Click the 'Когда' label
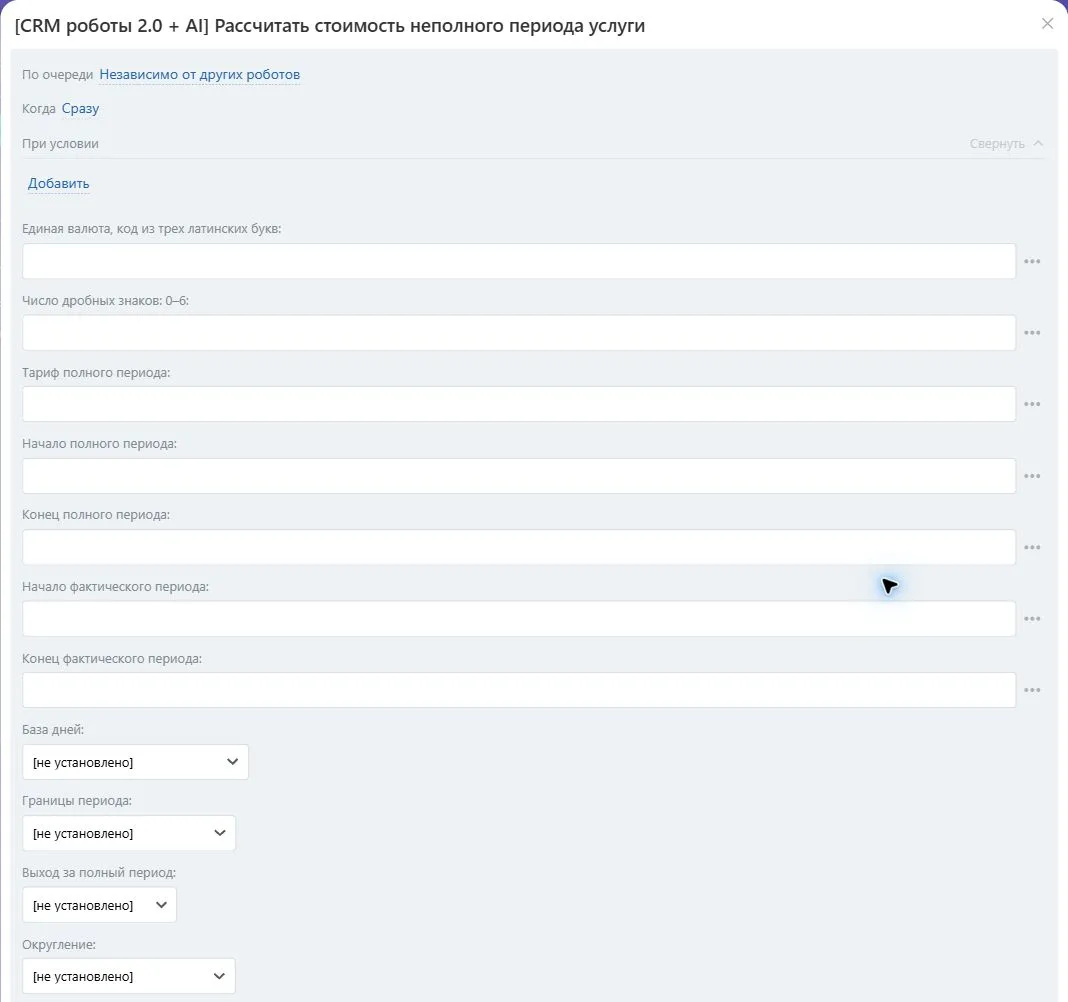This screenshot has height=1002, width=1068. click(39, 109)
